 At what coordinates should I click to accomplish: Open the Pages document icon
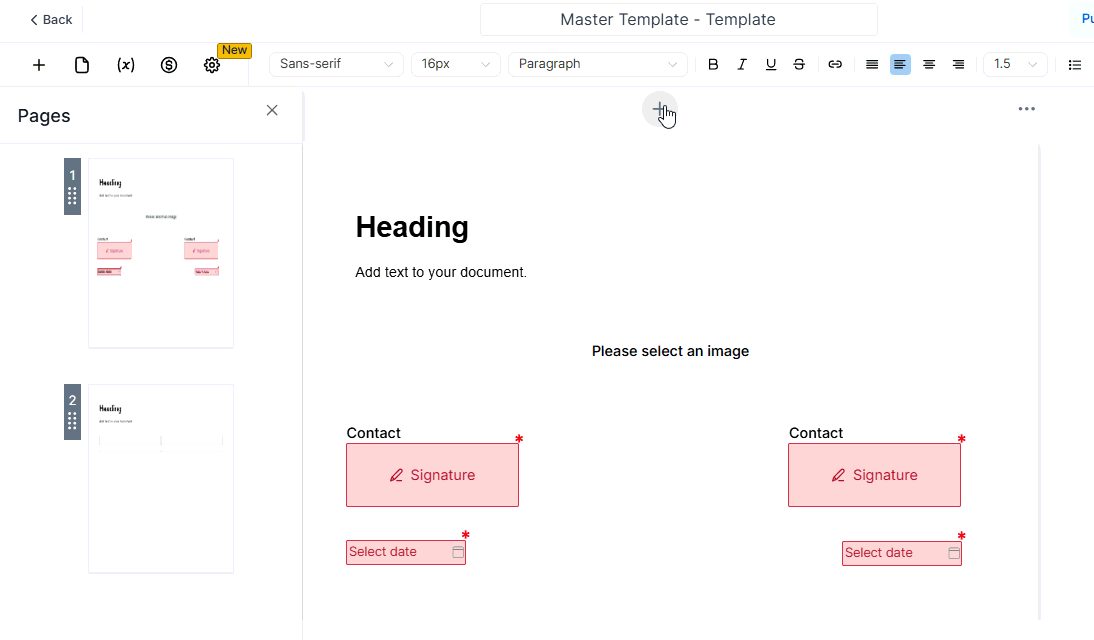tap(82, 65)
